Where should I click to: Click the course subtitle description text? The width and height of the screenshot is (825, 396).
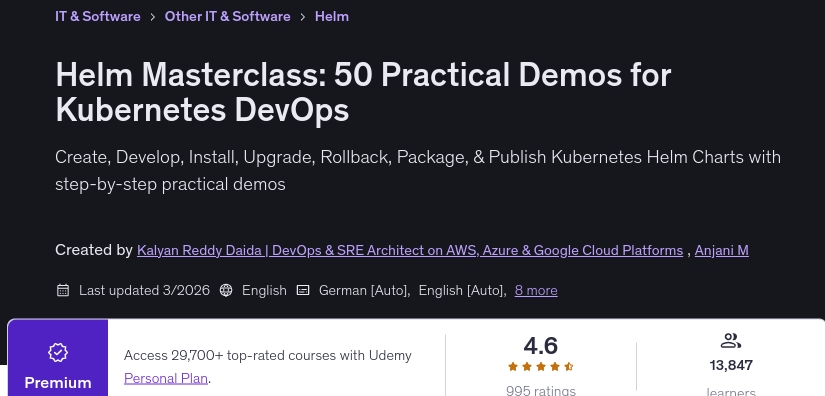coord(418,170)
